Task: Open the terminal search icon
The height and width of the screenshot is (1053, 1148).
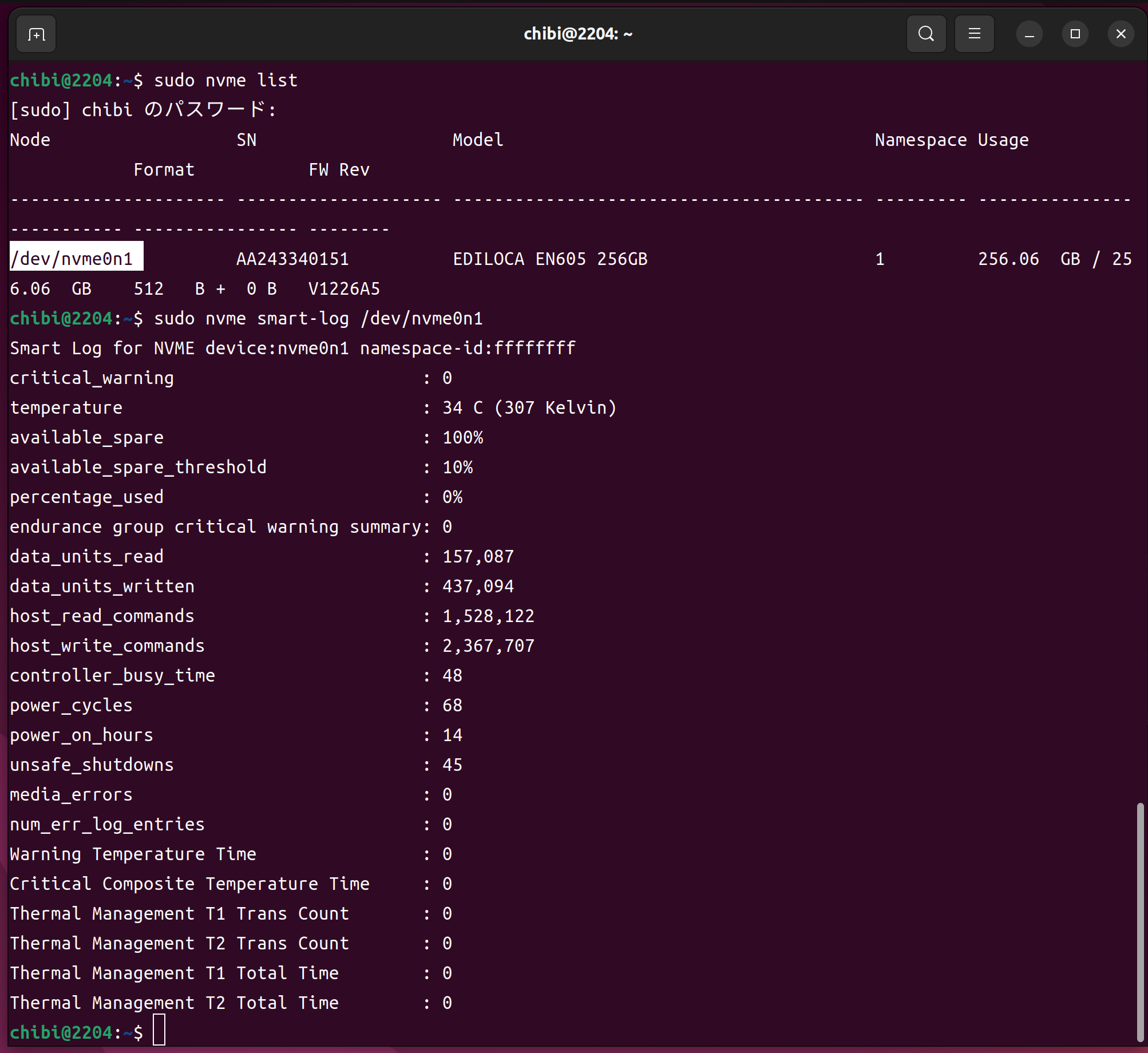Action: 926,34
